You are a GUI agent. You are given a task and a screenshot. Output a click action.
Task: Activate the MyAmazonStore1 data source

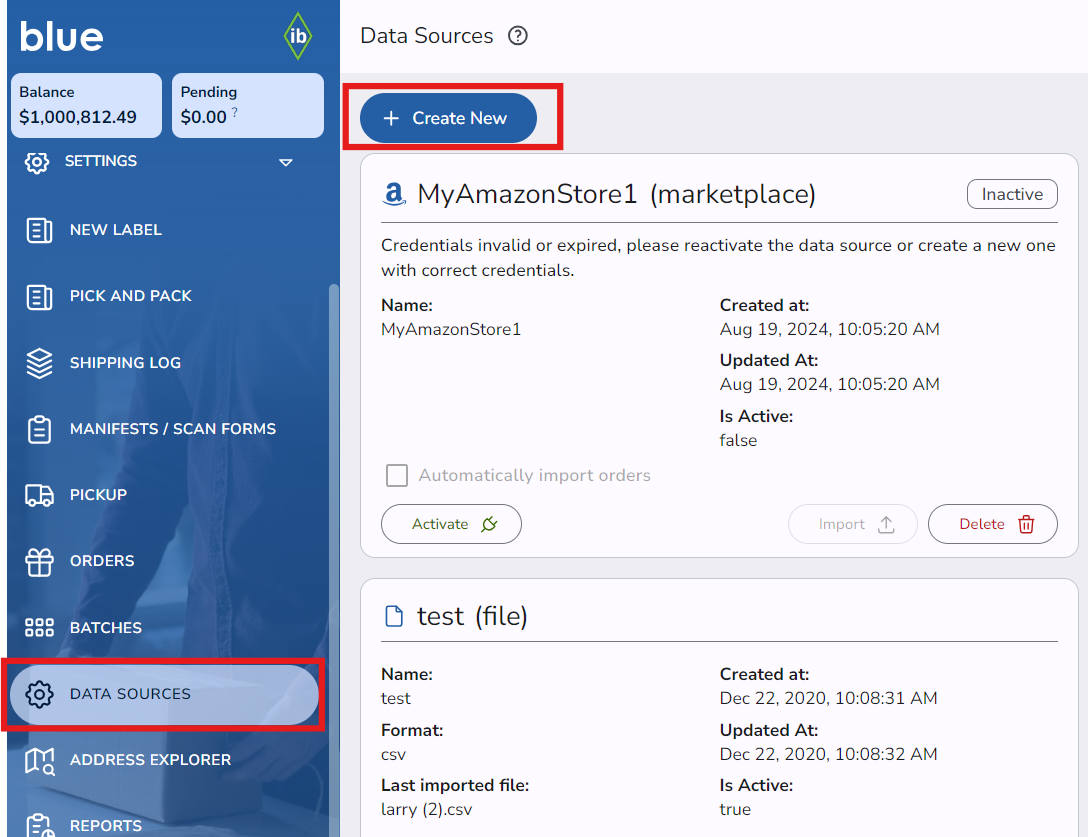(x=451, y=524)
